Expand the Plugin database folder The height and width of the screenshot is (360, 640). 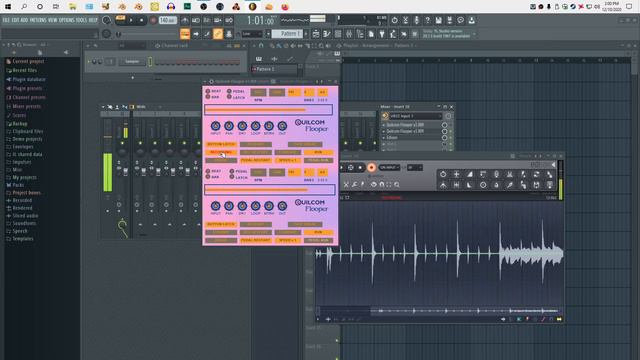[x=25, y=79]
